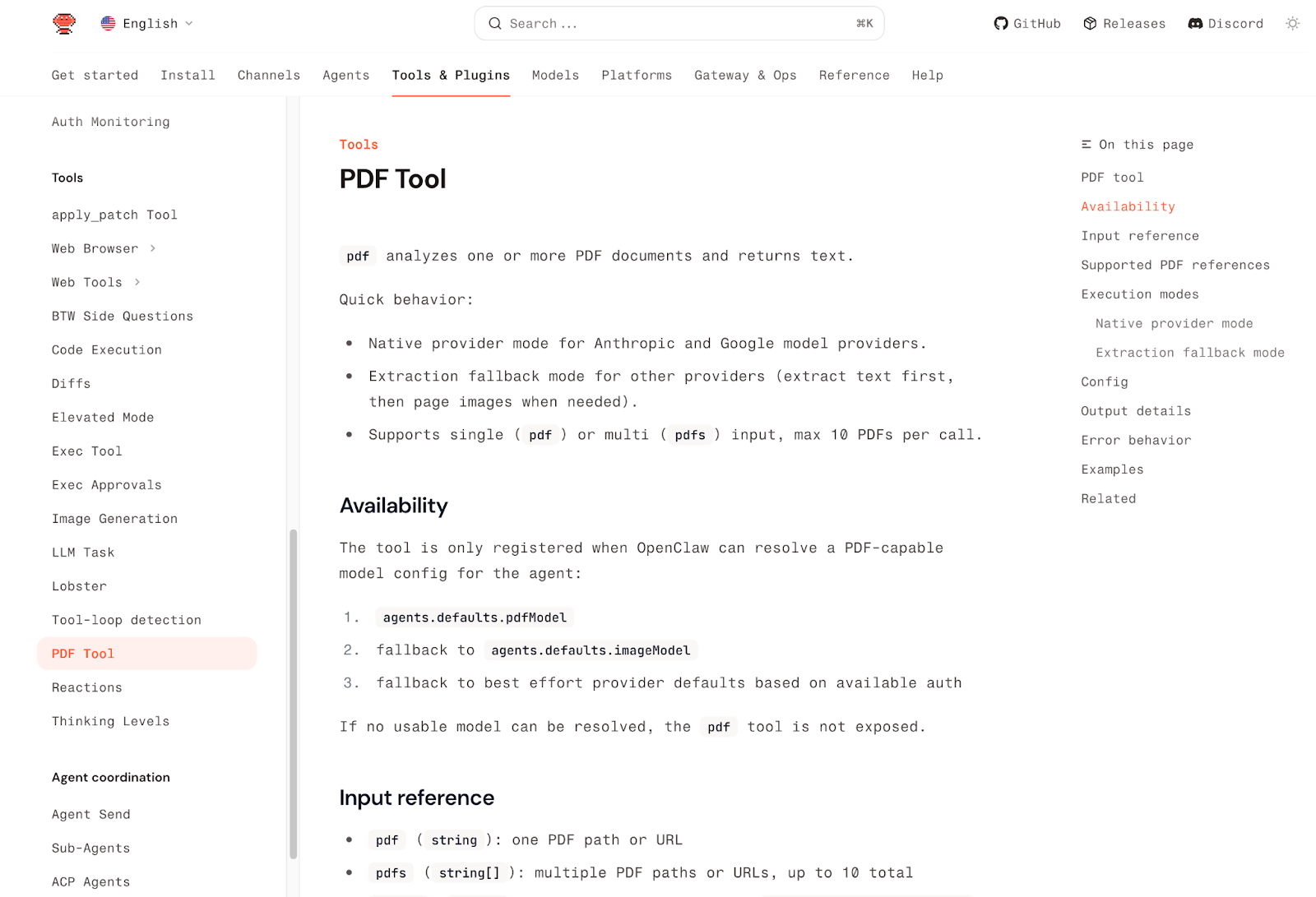Screen dimensions: 1316x897
Task: Click the Availability heading link on the right
Action: click(x=1128, y=206)
